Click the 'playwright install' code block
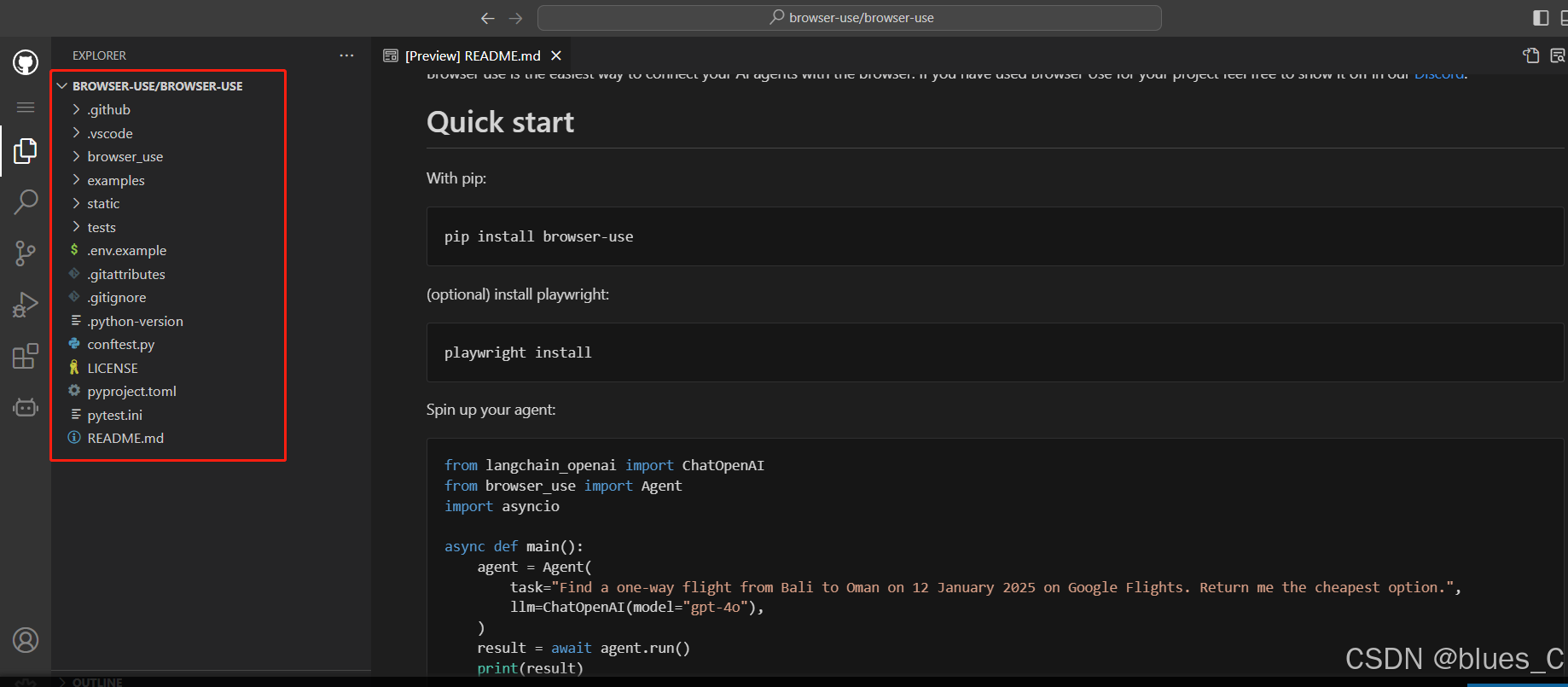Screen dimensions: 1568x687 coord(996,352)
